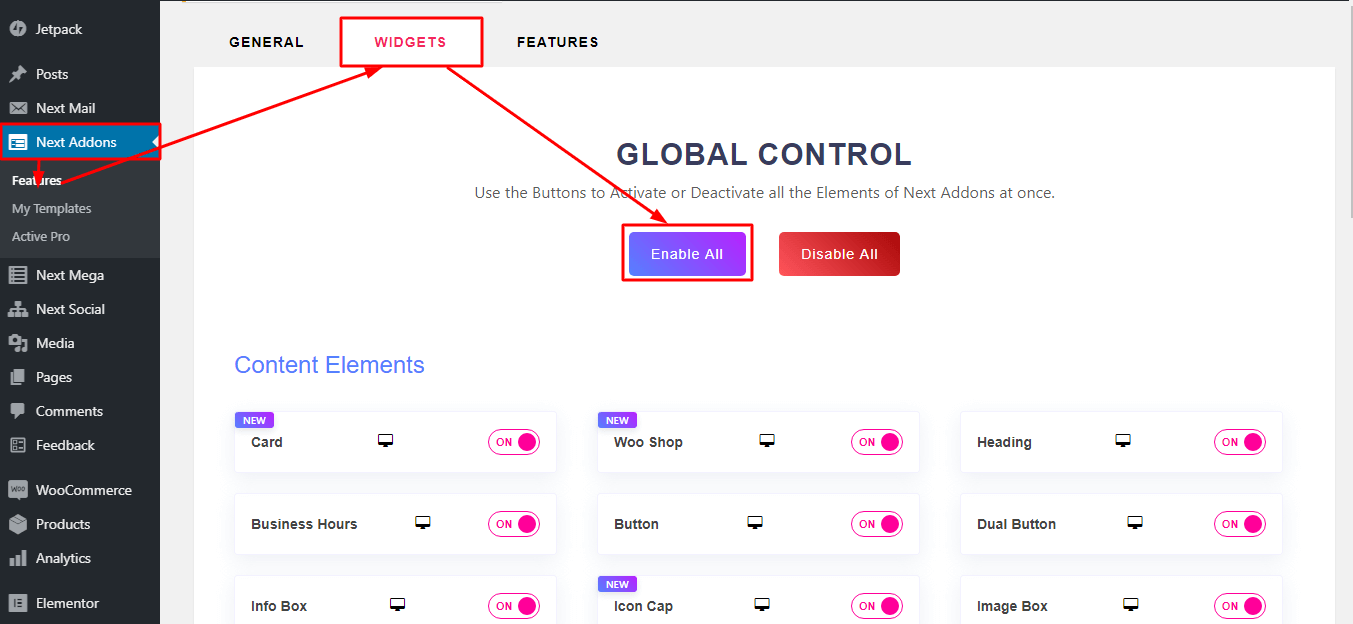Click the Info Box widget name
The width and height of the screenshot is (1353, 624).
coord(279,606)
